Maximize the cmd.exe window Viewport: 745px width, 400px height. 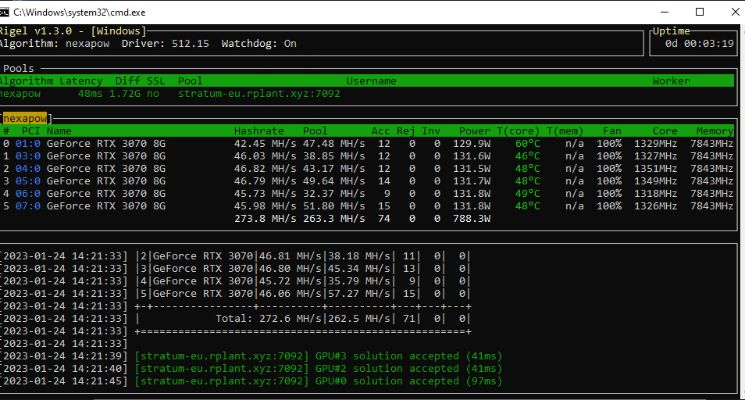point(700,12)
